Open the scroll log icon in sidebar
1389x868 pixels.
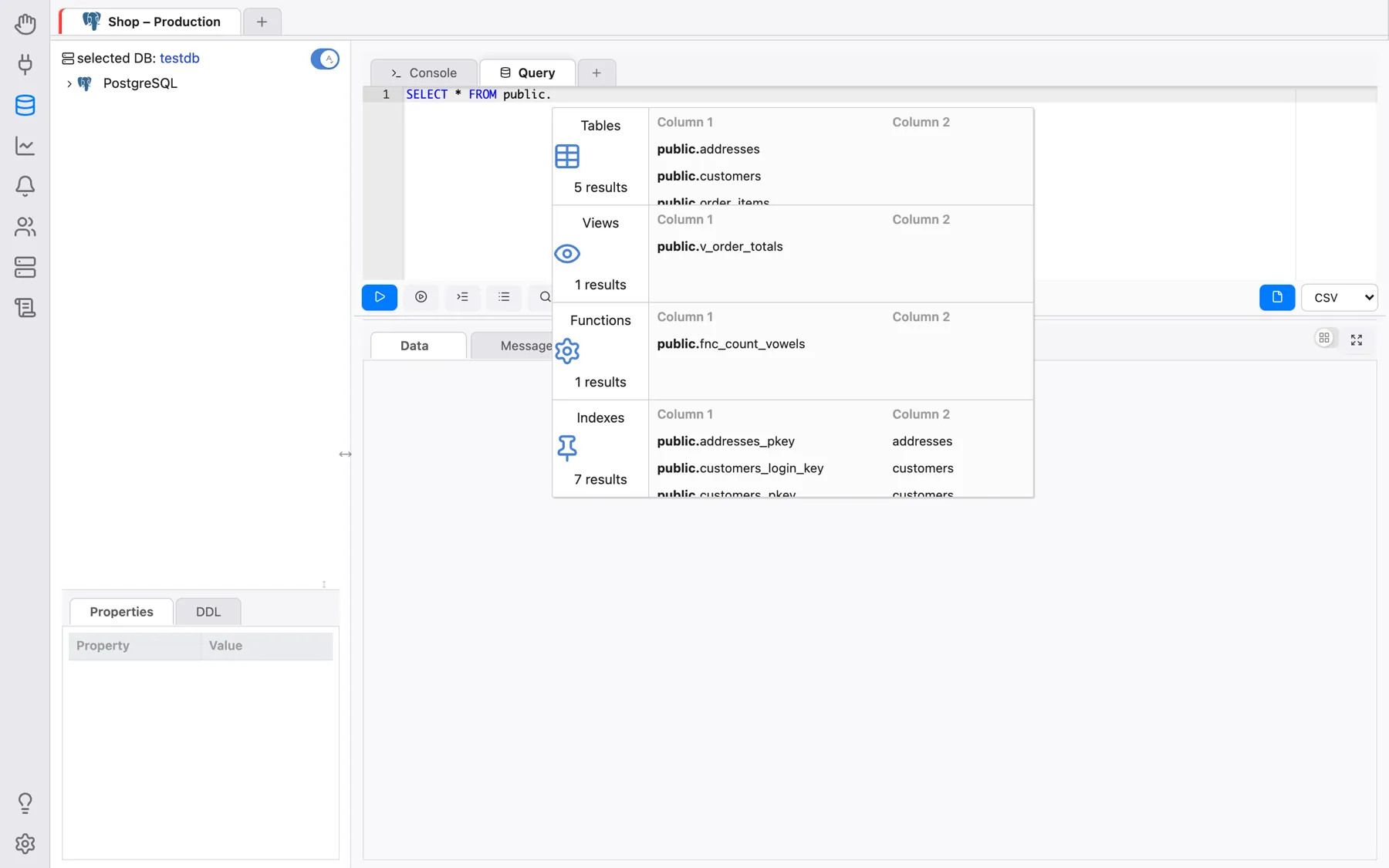(x=25, y=308)
